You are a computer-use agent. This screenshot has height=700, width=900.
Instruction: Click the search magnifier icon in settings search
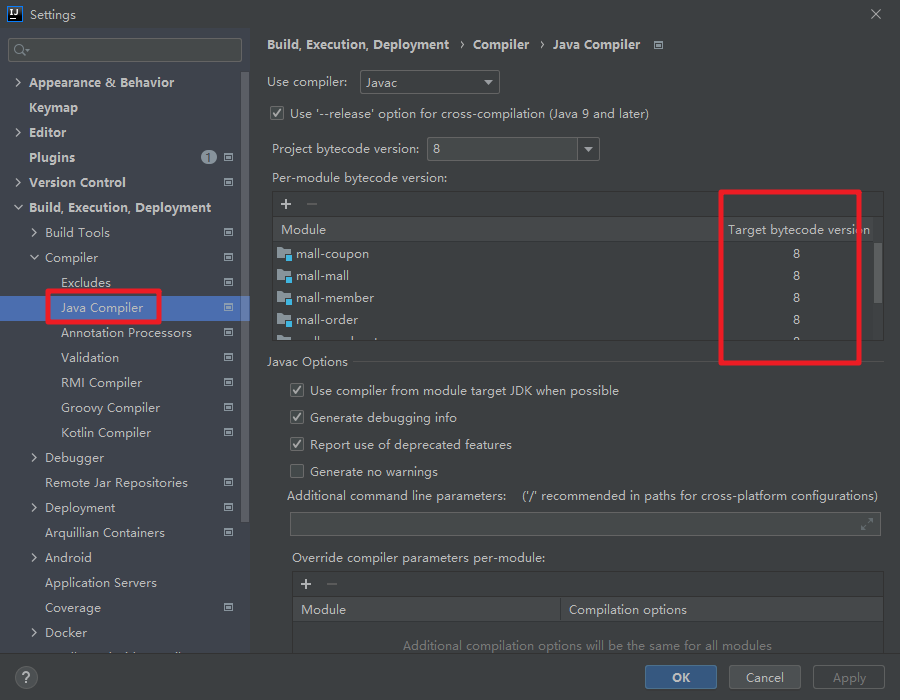click(22, 50)
